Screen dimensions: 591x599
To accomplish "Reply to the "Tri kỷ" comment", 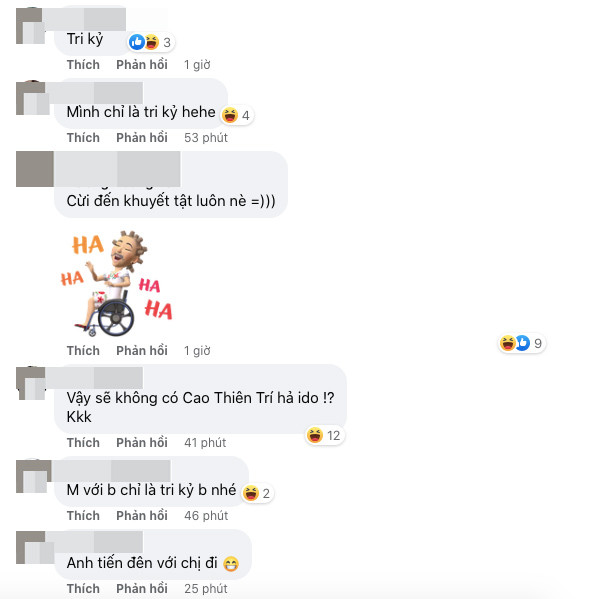I will (x=142, y=65).
